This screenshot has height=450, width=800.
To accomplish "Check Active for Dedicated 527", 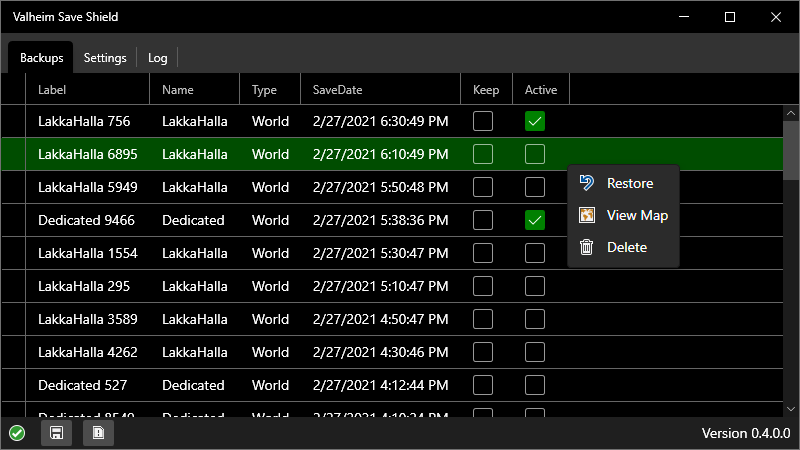I will 535,385.
